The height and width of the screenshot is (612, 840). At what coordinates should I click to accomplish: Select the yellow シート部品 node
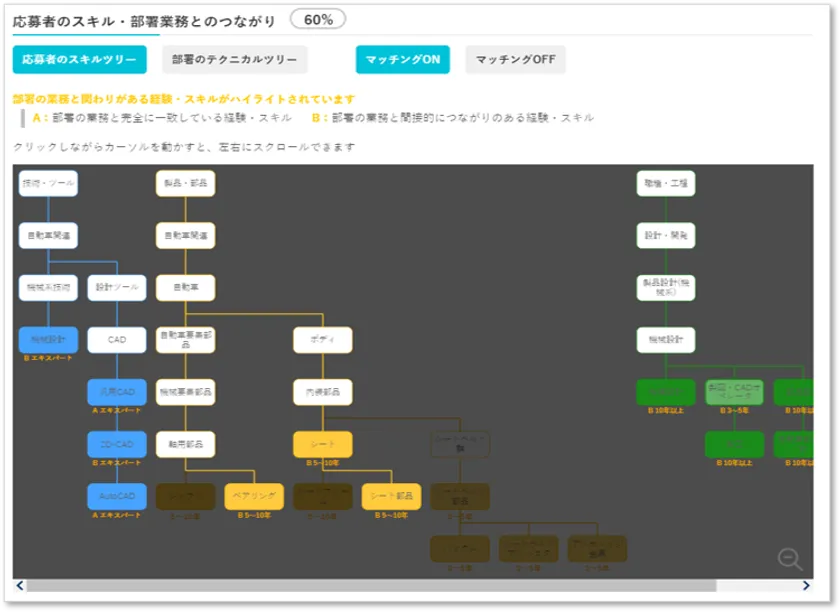point(391,496)
